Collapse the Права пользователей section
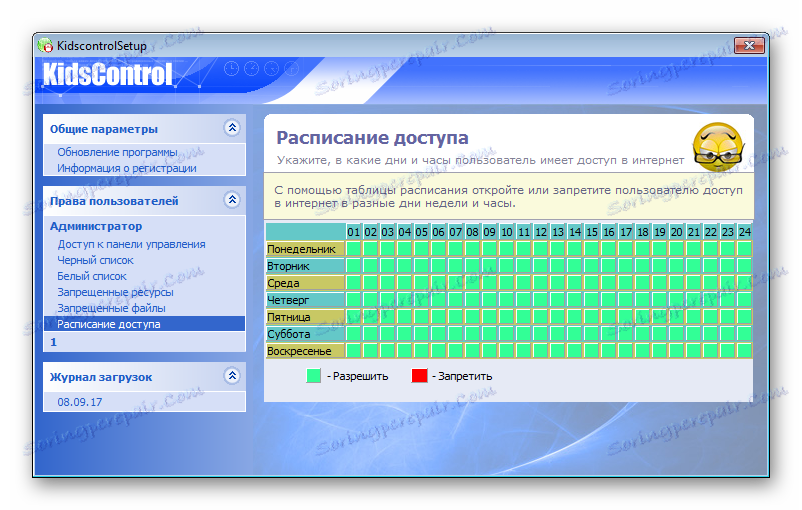Screen dimensions: 802x510 tap(232, 199)
